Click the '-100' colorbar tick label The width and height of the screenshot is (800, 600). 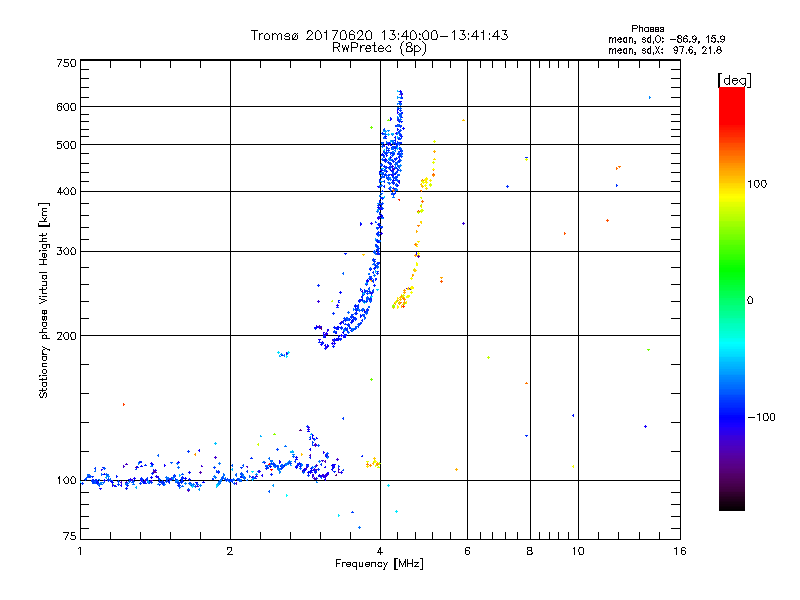(761, 417)
